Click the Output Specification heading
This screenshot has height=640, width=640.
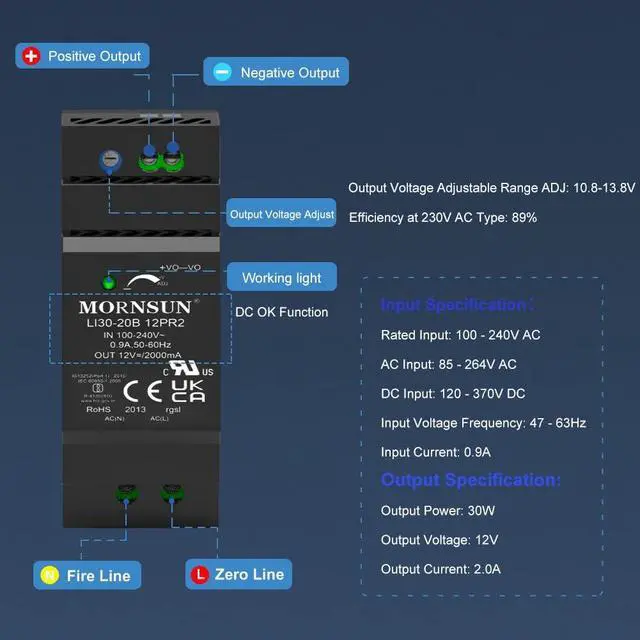click(x=471, y=480)
